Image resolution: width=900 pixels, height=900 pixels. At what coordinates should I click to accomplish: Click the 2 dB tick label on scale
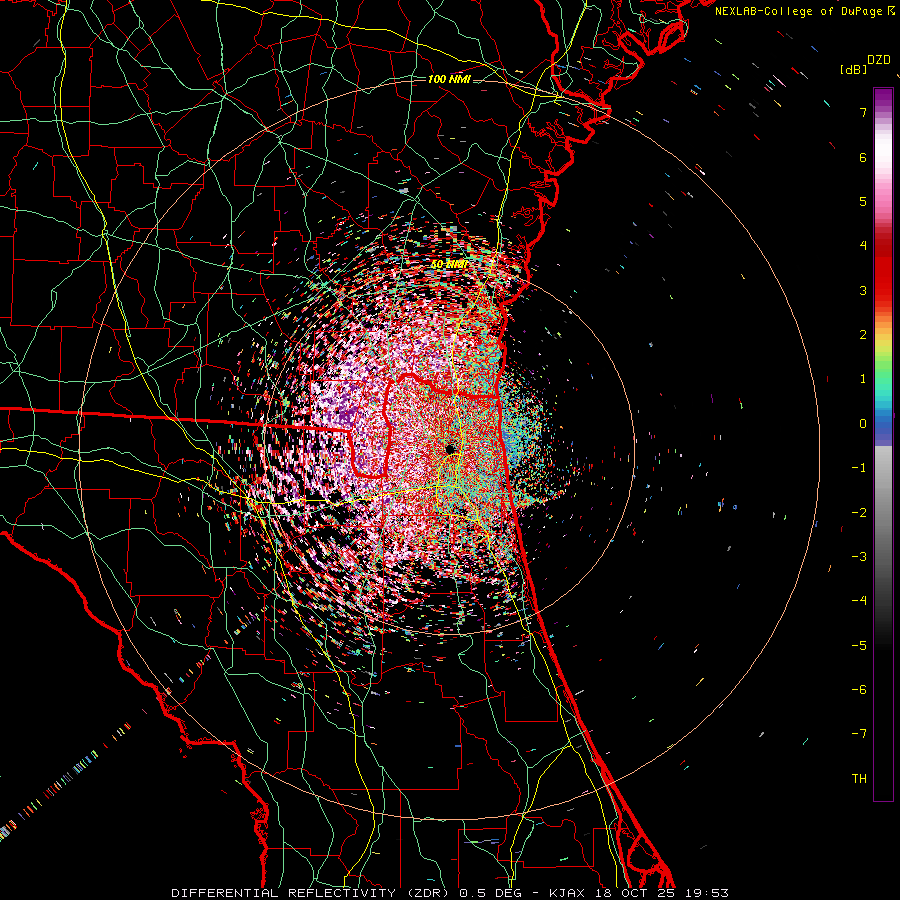click(863, 335)
